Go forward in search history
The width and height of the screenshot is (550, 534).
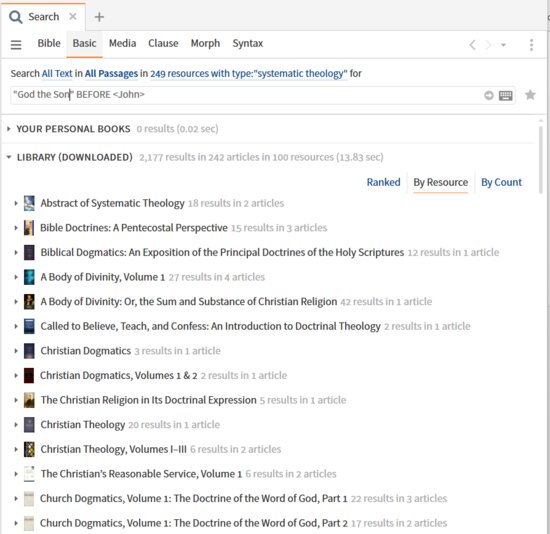pyautogui.click(x=488, y=45)
